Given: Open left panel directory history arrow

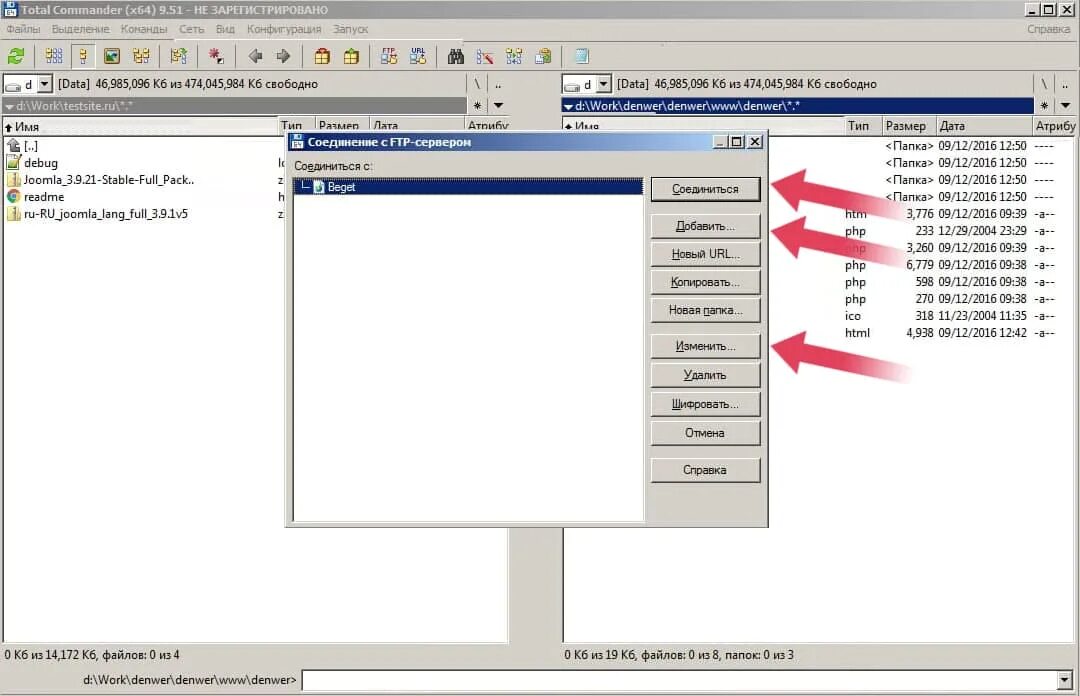Looking at the screenshot, I should (x=498, y=105).
